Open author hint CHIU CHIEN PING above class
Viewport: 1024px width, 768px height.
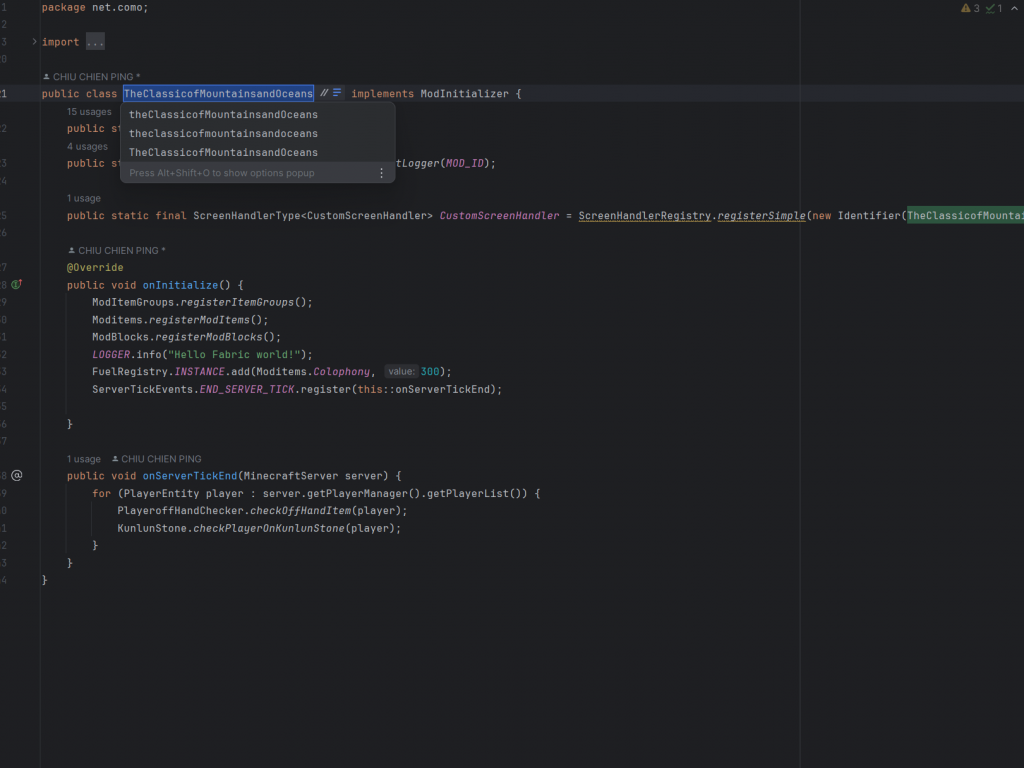tap(91, 76)
